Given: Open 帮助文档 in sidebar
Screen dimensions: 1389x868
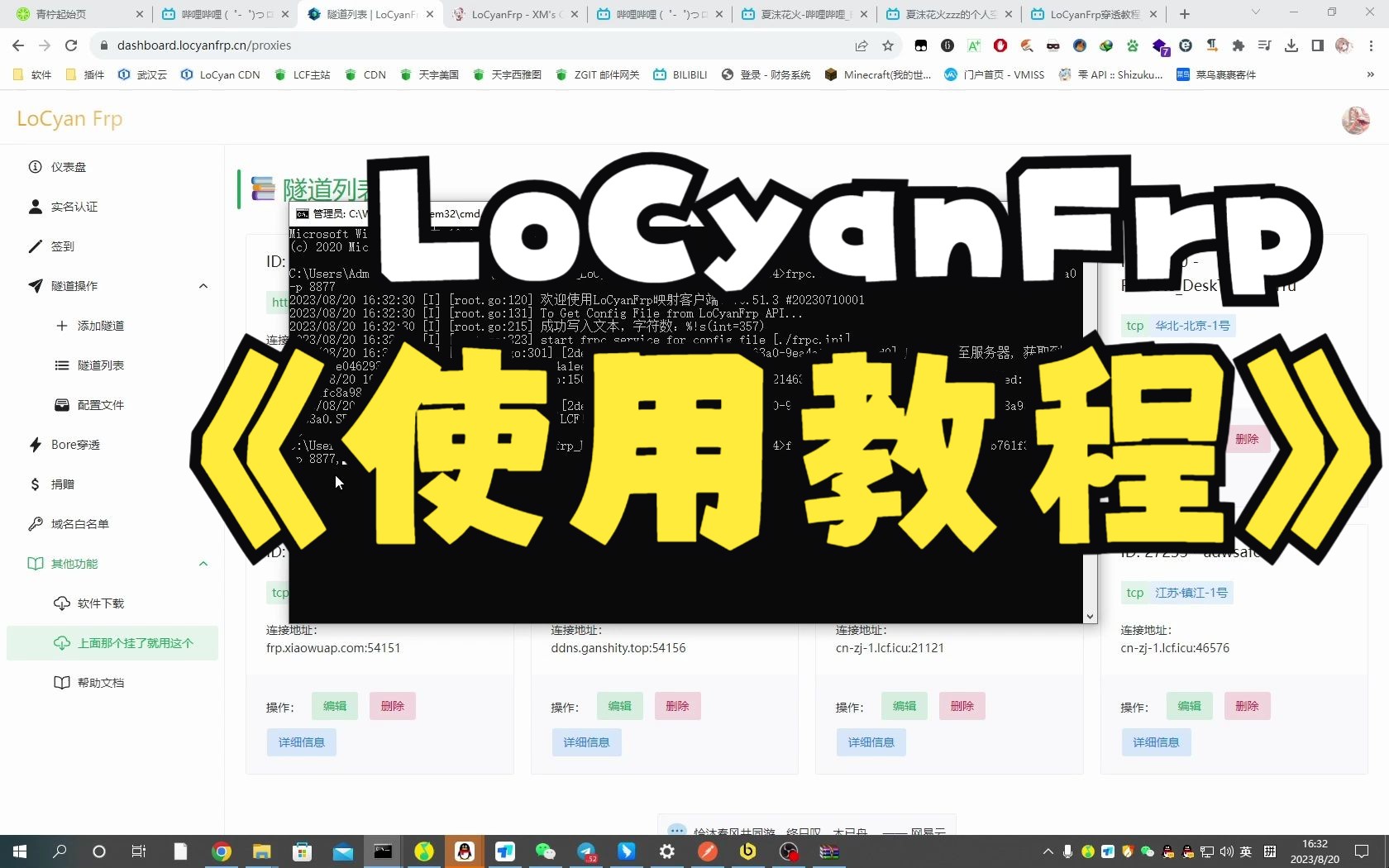Looking at the screenshot, I should [x=100, y=683].
